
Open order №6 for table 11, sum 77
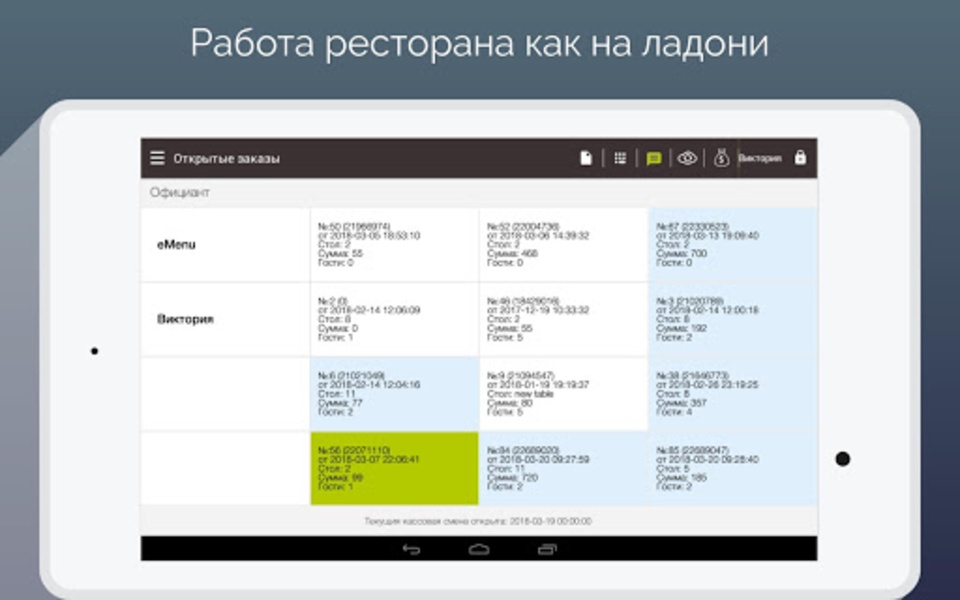click(394, 394)
